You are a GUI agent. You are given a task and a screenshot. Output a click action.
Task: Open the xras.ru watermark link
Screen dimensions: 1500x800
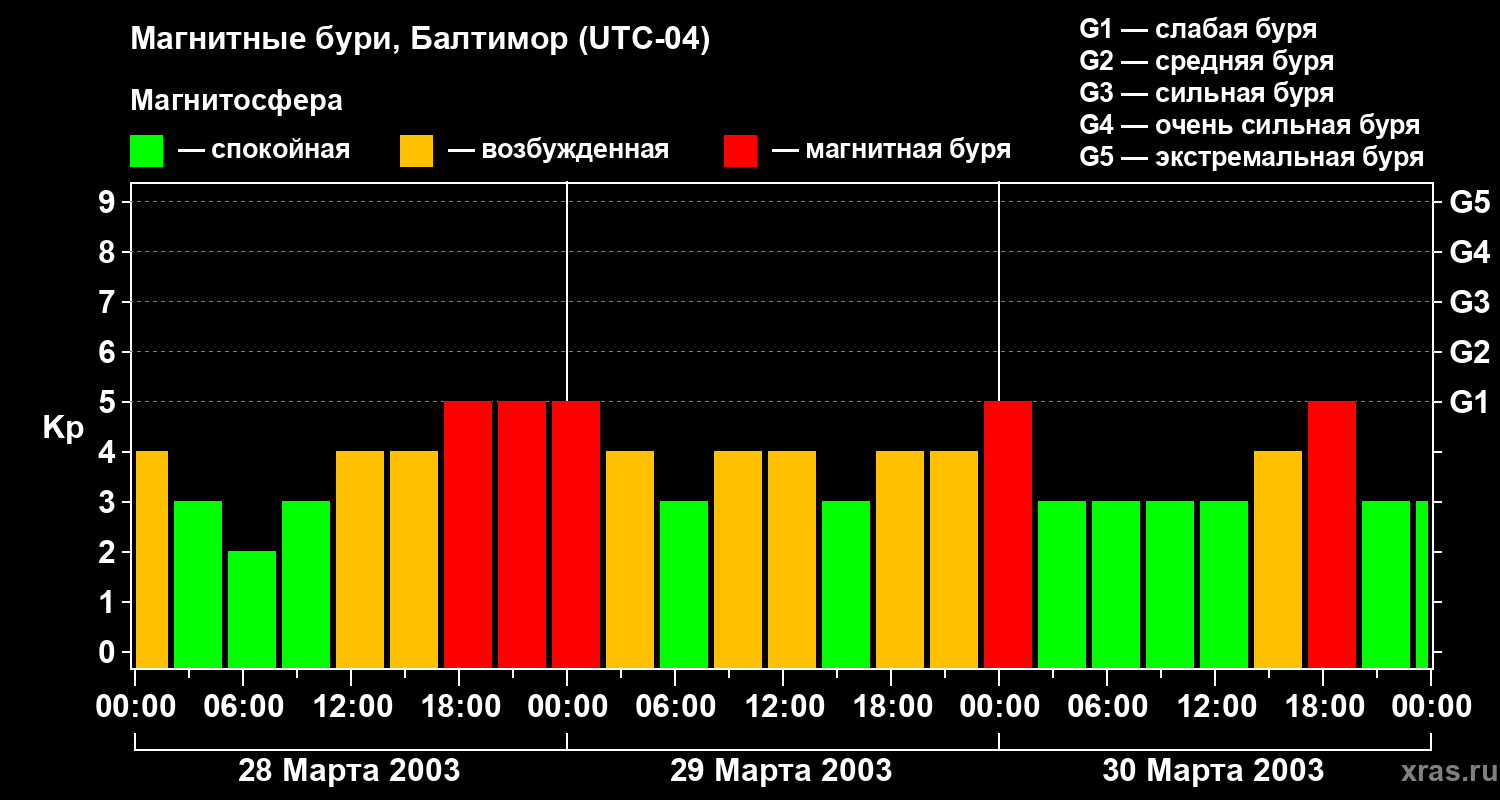point(1443,771)
